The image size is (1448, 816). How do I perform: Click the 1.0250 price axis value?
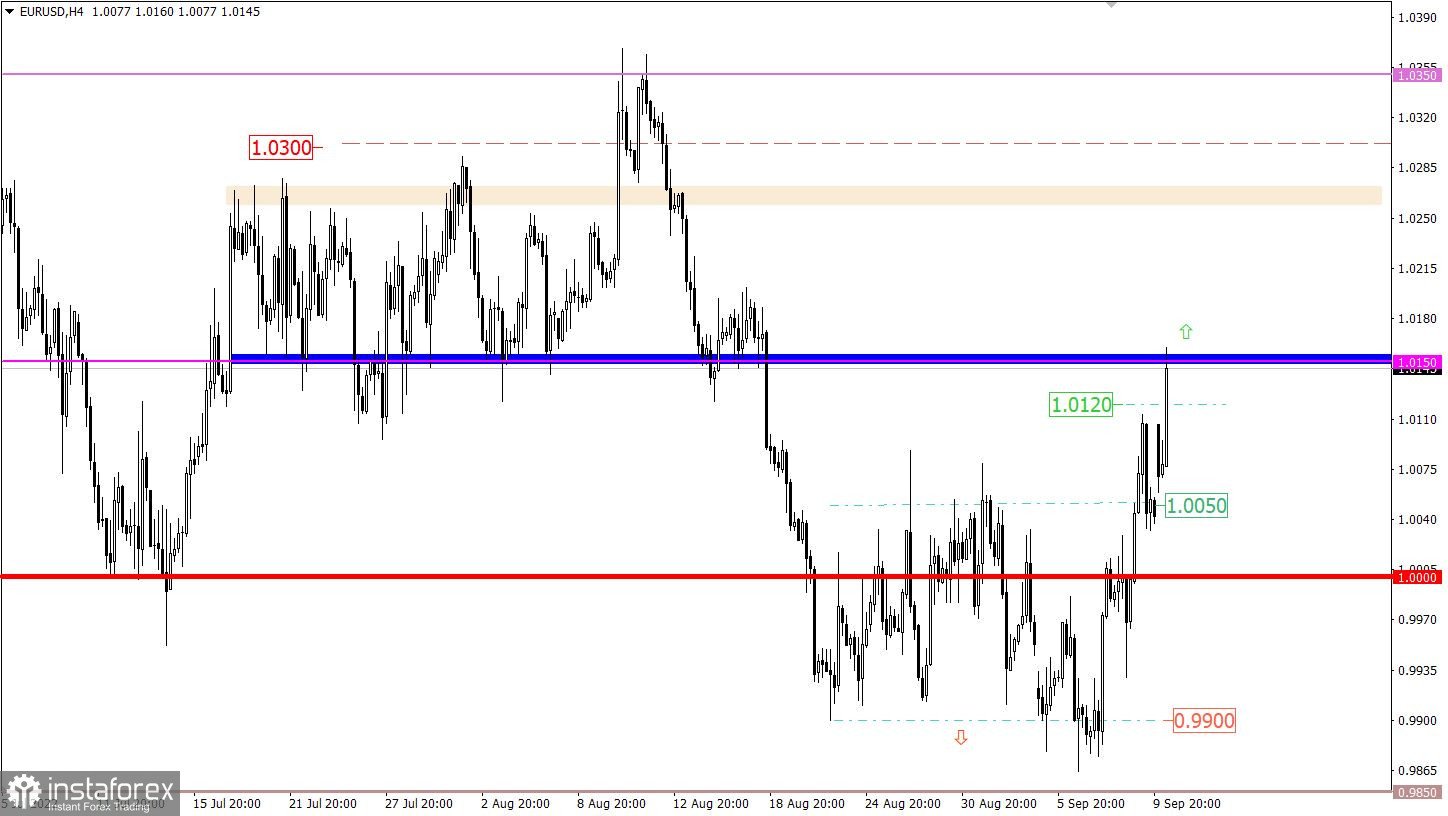pos(1418,219)
